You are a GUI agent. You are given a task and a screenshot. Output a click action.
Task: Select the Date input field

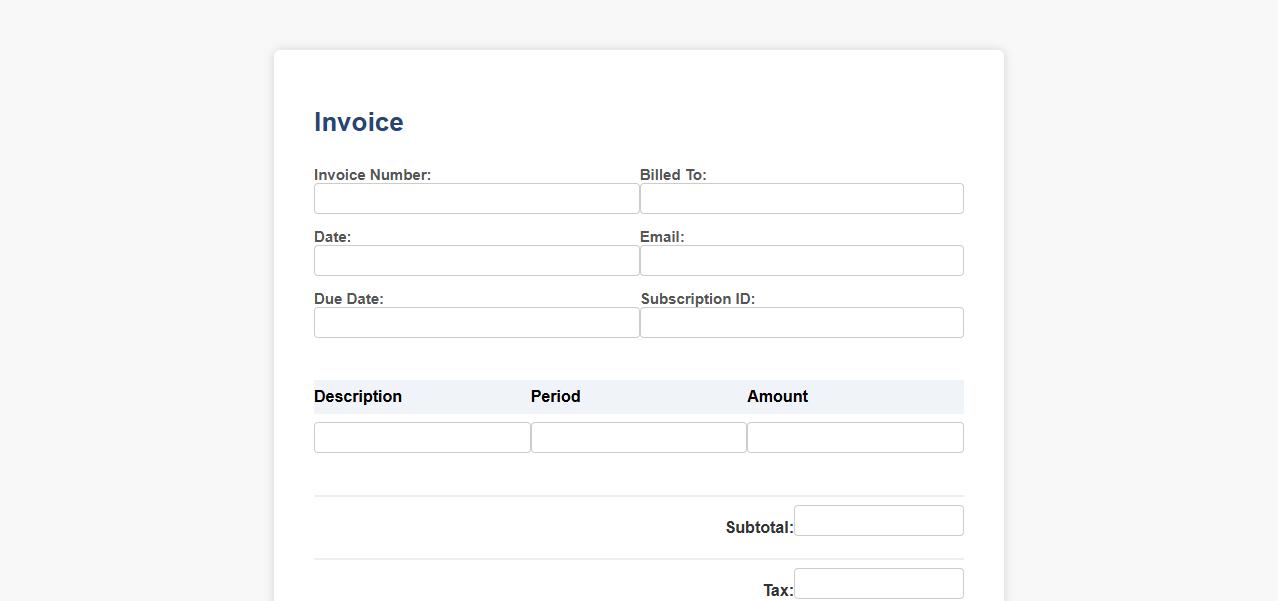[476, 260]
